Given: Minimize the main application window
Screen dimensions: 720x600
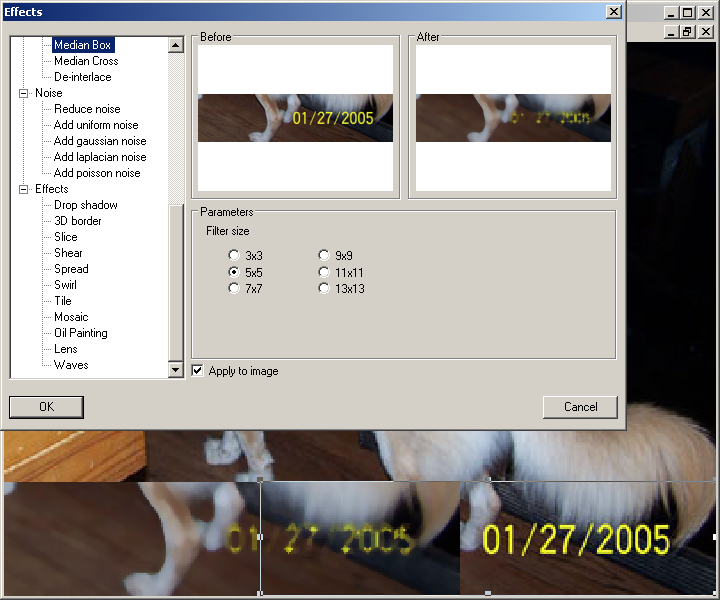Looking at the screenshot, I should [671, 13].
